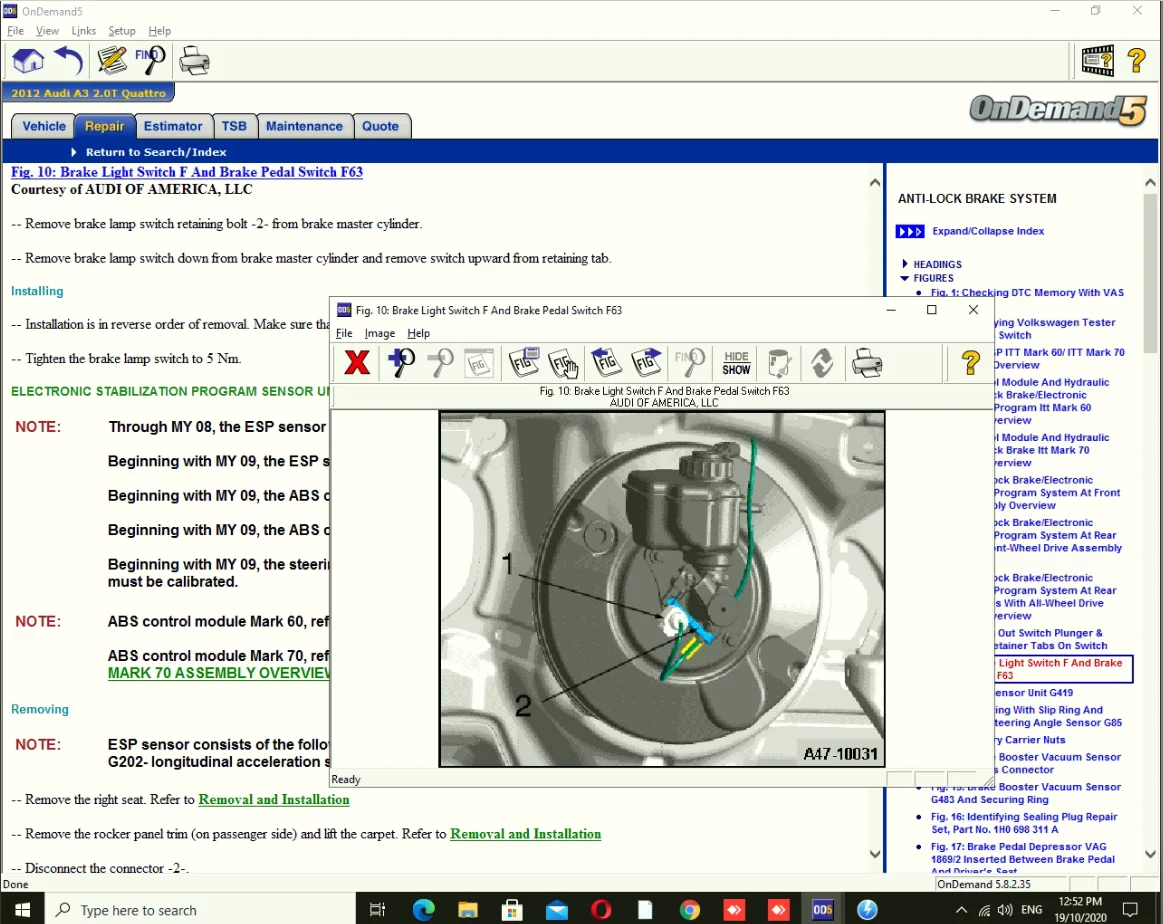This screenshot has width=1163, height=924.
Task: Toggle the HIDE SHOW button
Action: (x=736, y=363)
